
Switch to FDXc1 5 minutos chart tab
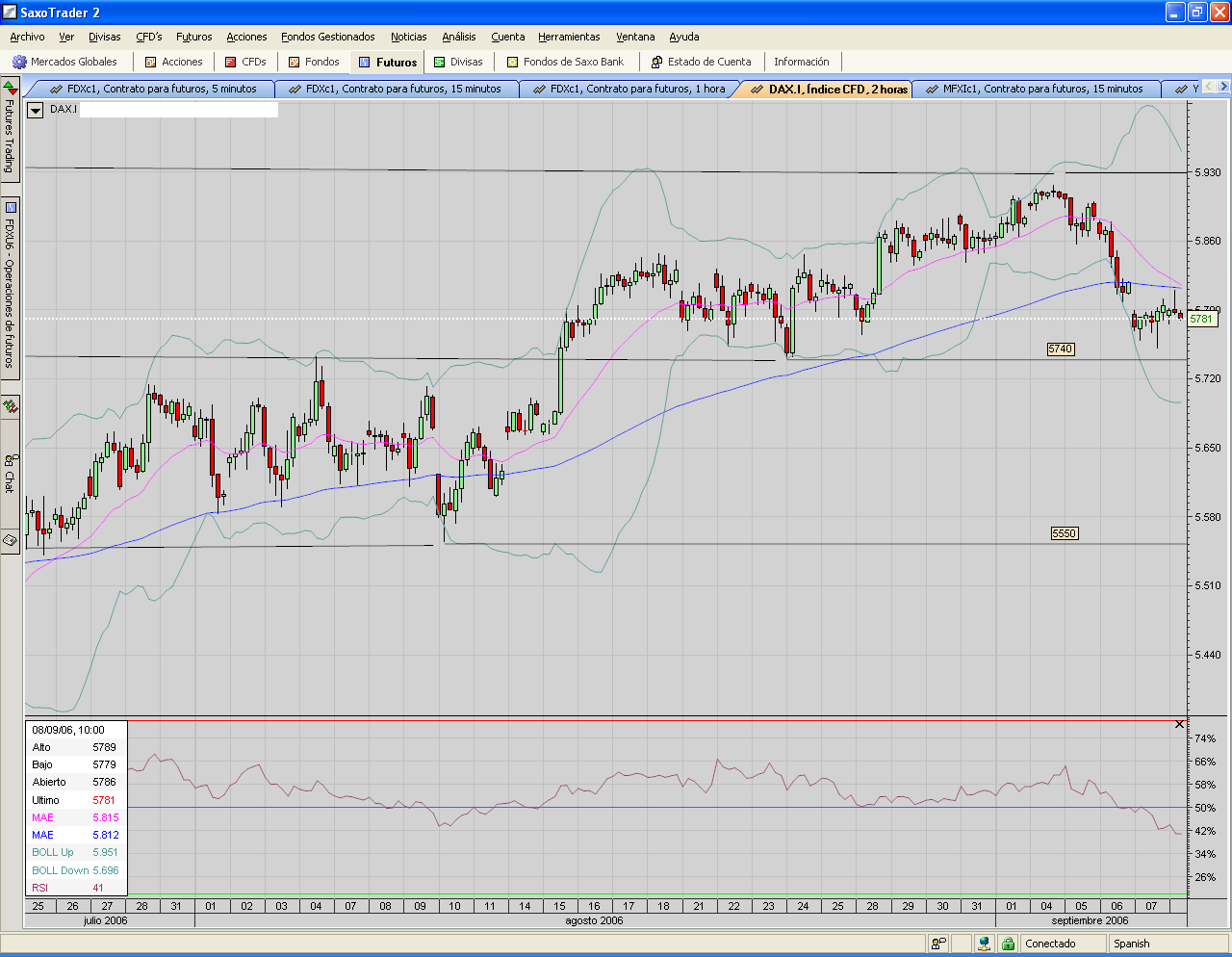(154, 89)
